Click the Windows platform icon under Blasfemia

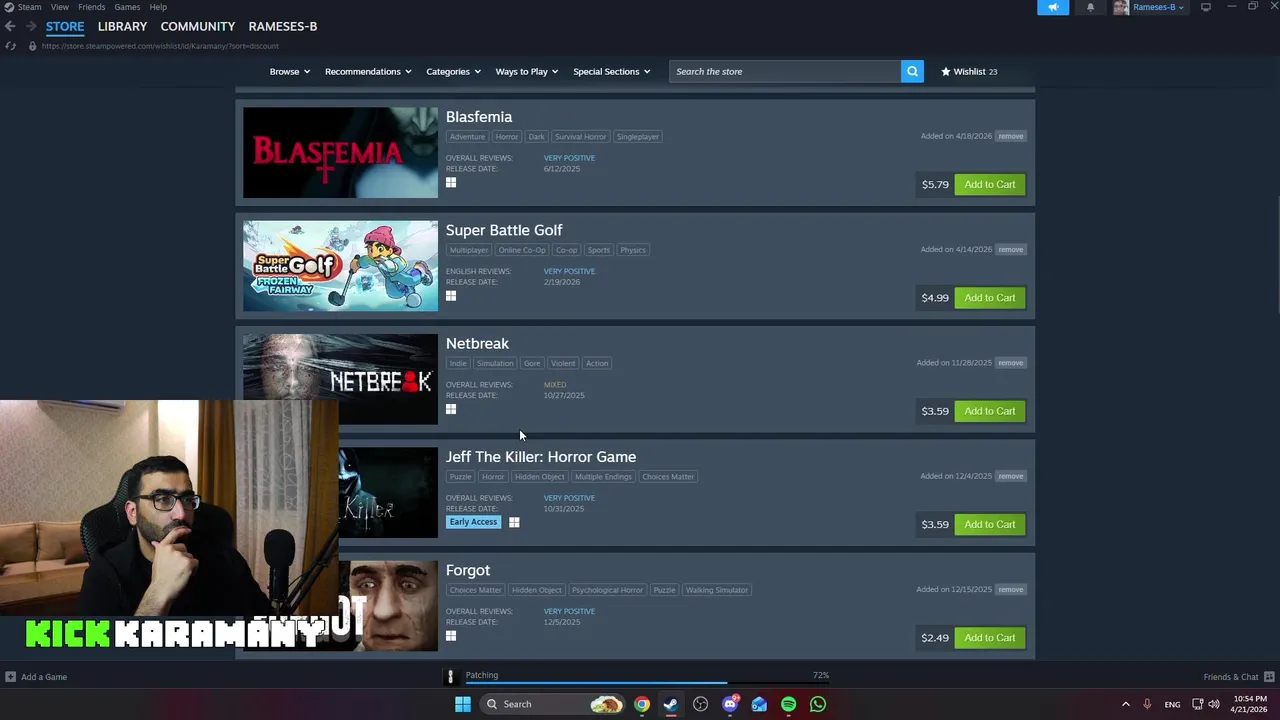451,182
